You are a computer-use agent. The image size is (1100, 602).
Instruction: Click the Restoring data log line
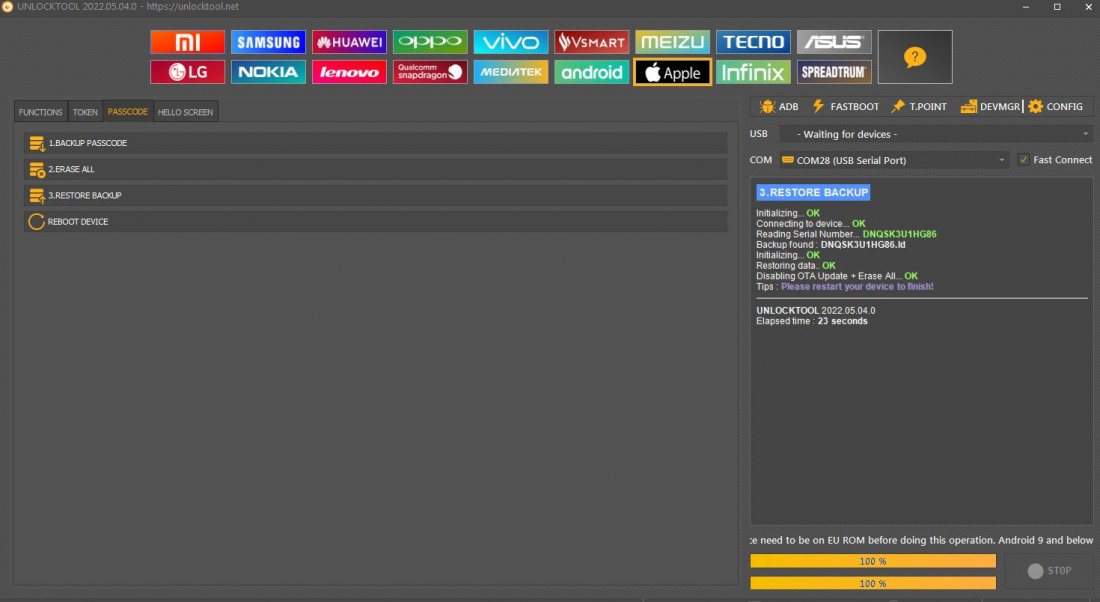(796, 266)
